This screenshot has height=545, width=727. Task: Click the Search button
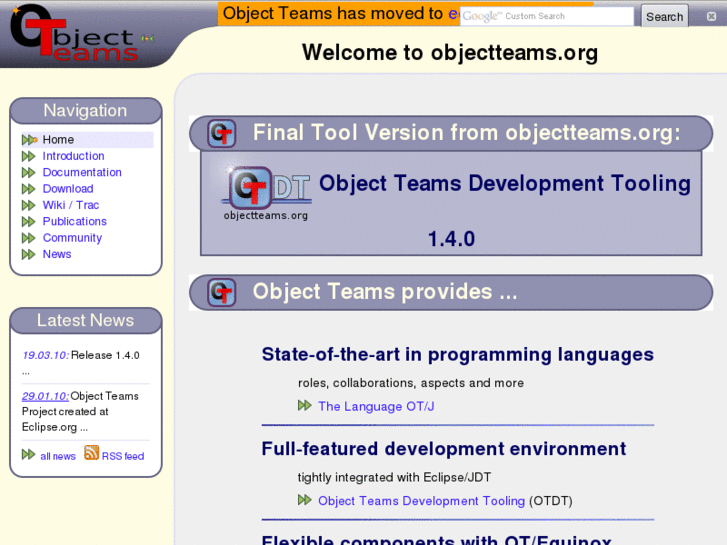[664, 16]
